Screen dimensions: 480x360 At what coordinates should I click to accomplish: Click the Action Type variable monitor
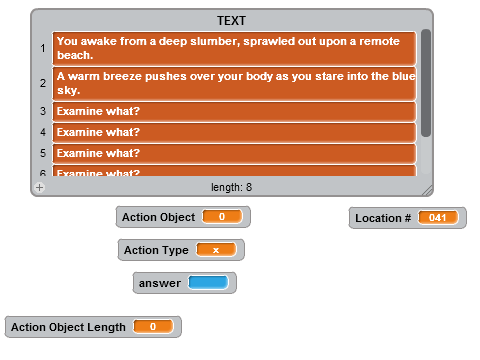181,250
